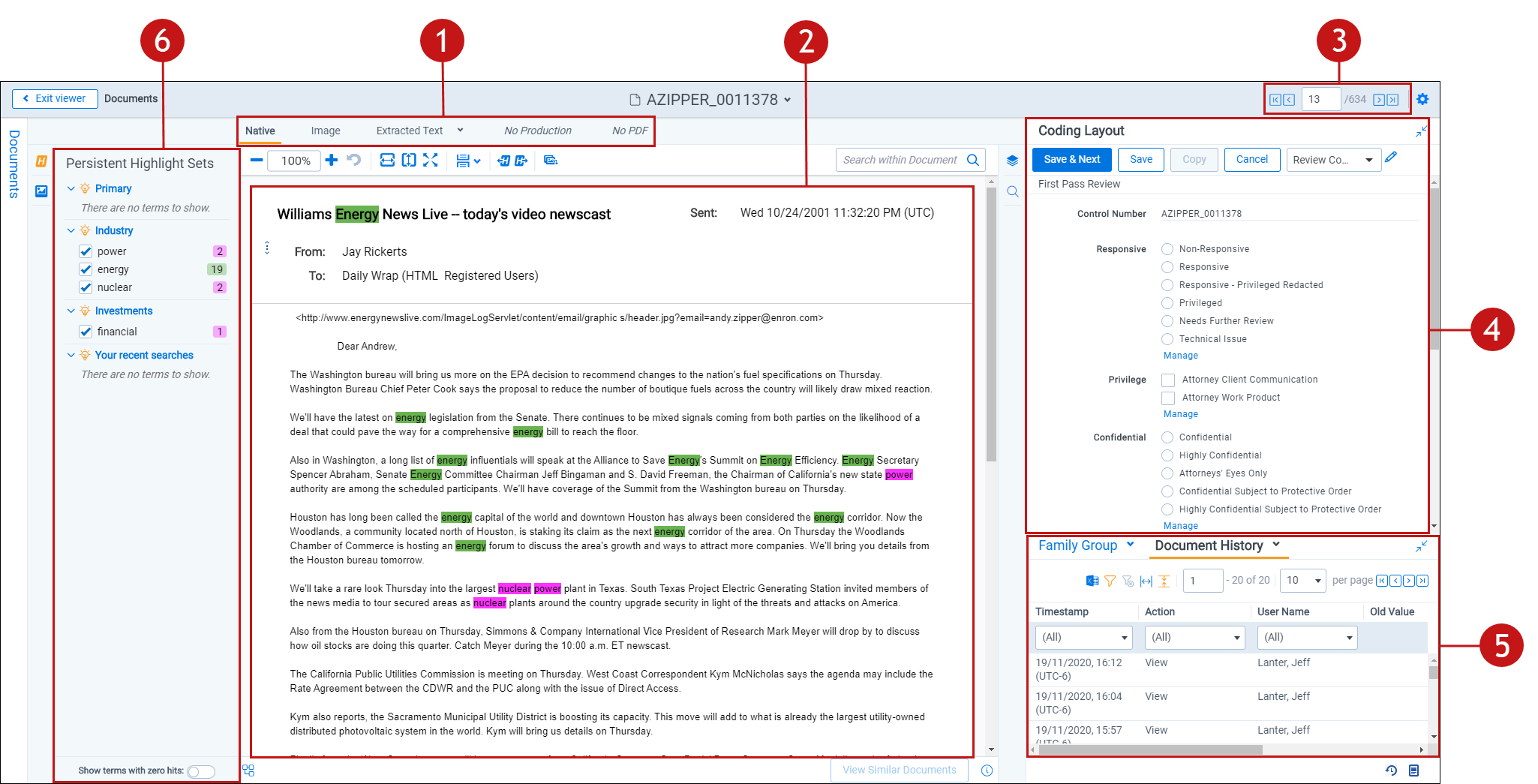
Task: Click the Exit viewer button
Action: [x=55, y=99]
